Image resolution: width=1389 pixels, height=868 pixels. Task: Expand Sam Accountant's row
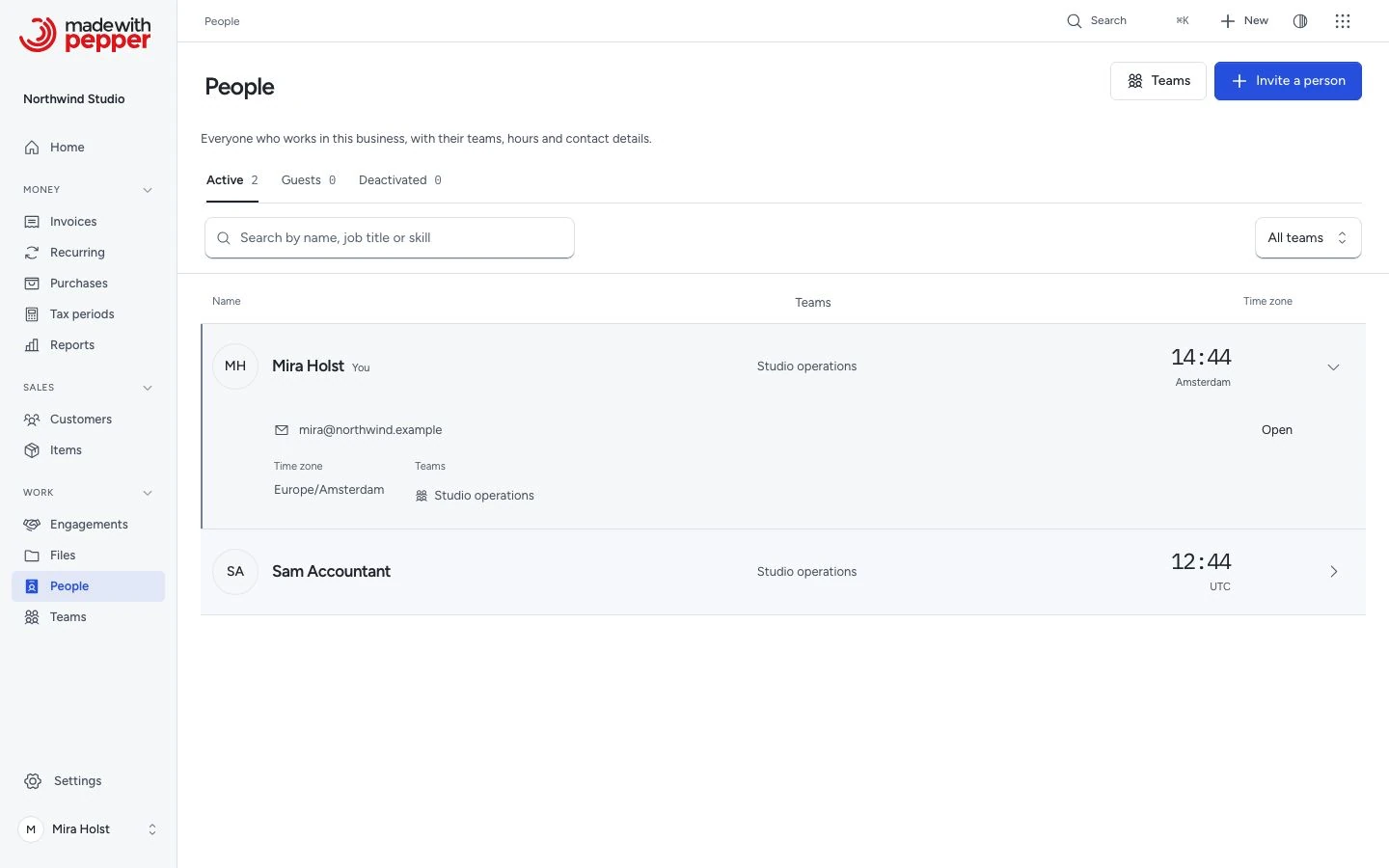tap(1334, 572)
